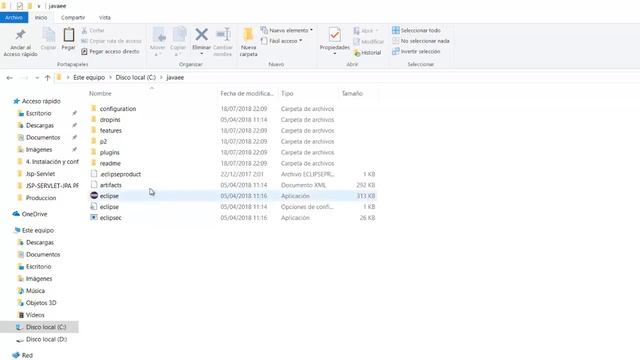The image size is (640, 360).
Task: Select the eclipse configuration options file
Action: tap(109, 207)
